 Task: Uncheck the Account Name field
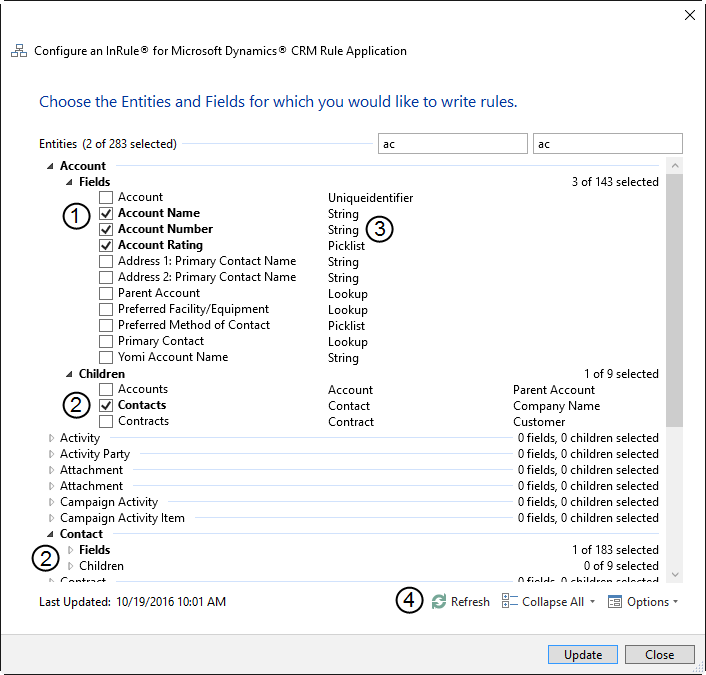point(106,213)
